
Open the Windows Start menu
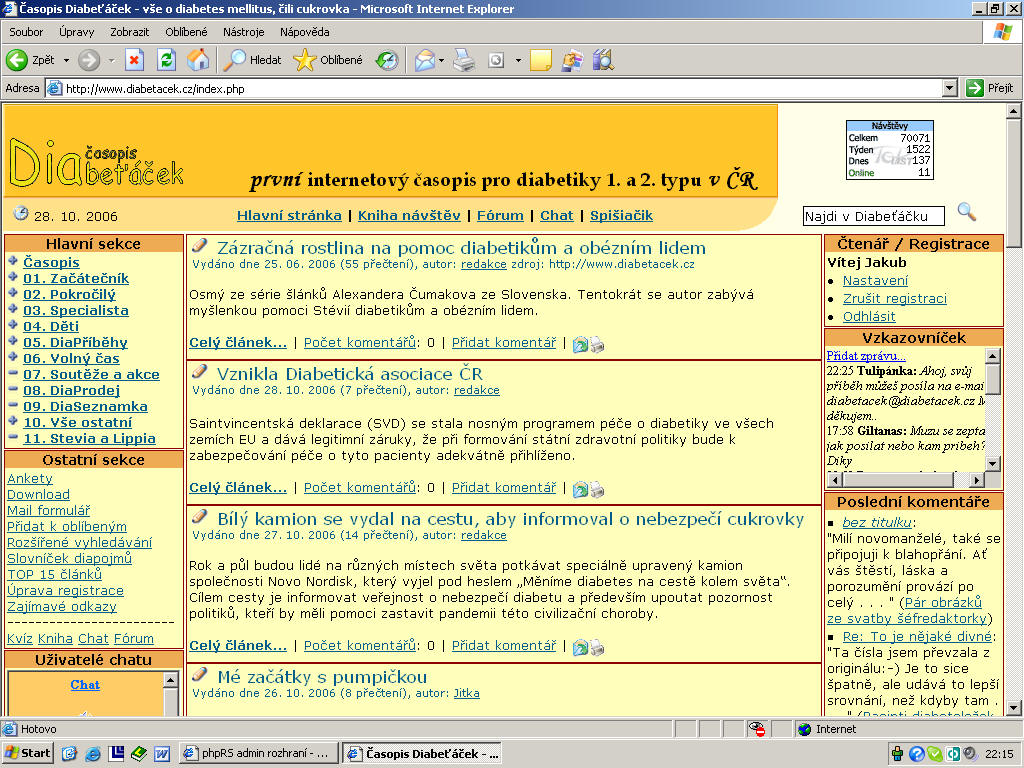pos(28,754)
